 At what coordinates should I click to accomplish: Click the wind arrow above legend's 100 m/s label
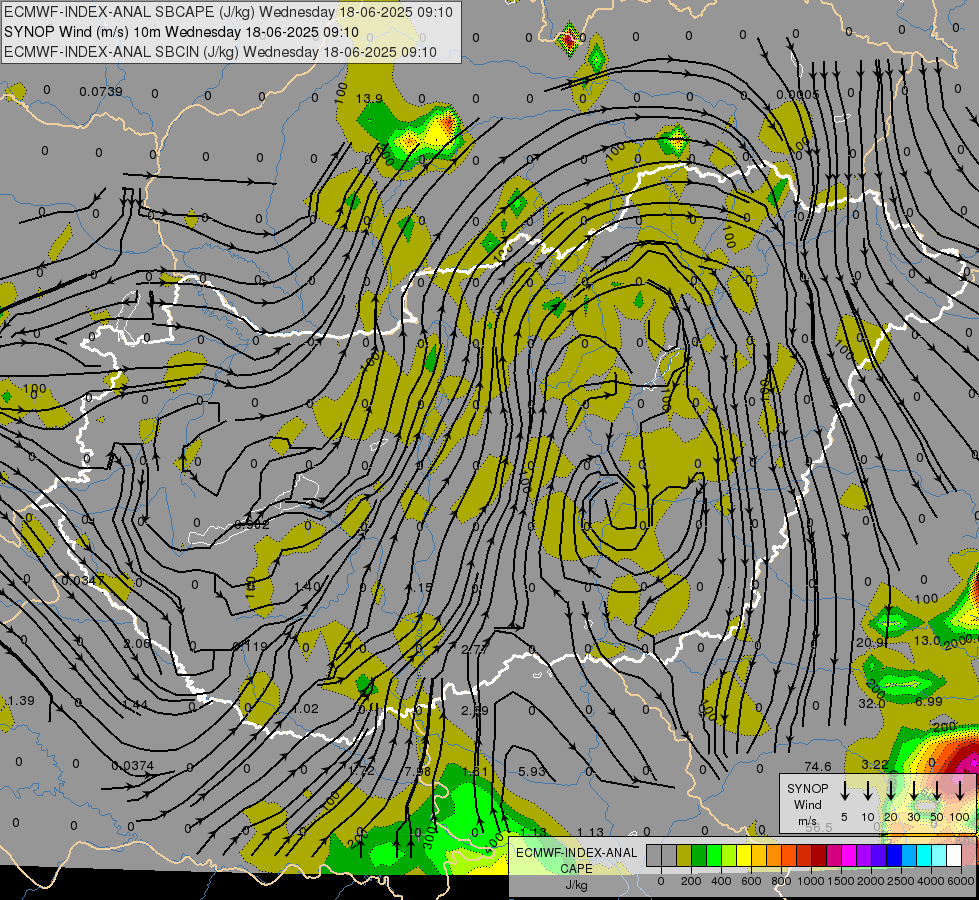point(960,791)
